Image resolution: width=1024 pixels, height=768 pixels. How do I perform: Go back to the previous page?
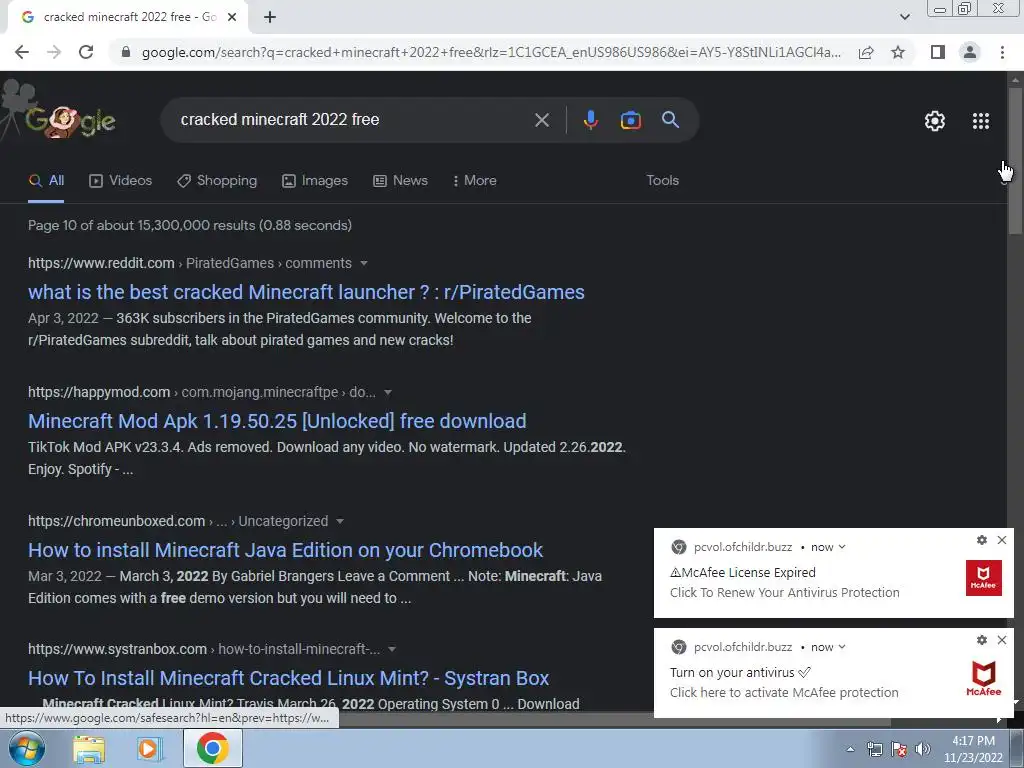click(x=22, y=52)
